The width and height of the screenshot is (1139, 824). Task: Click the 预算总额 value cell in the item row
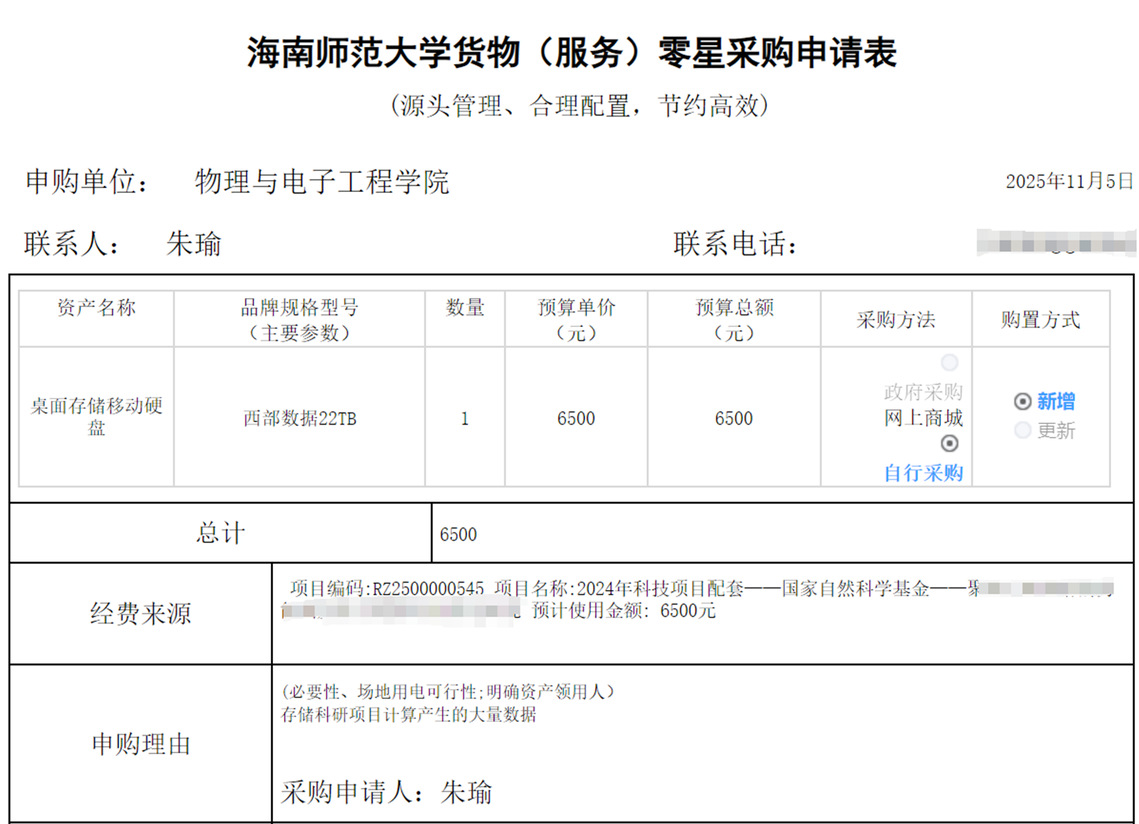click(x=733, y=419)
